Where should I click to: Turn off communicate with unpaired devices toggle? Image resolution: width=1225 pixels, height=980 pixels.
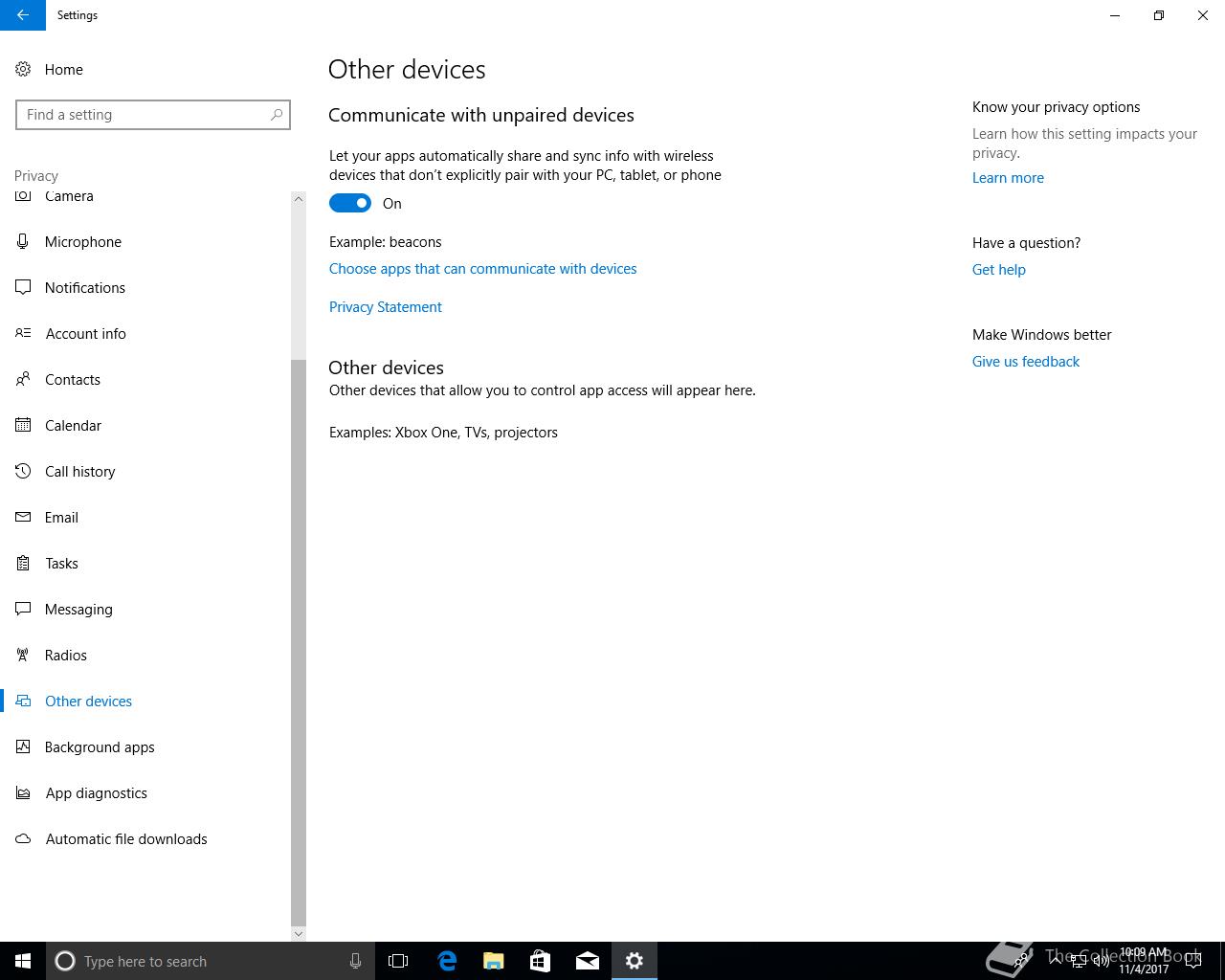click(350, 203)
